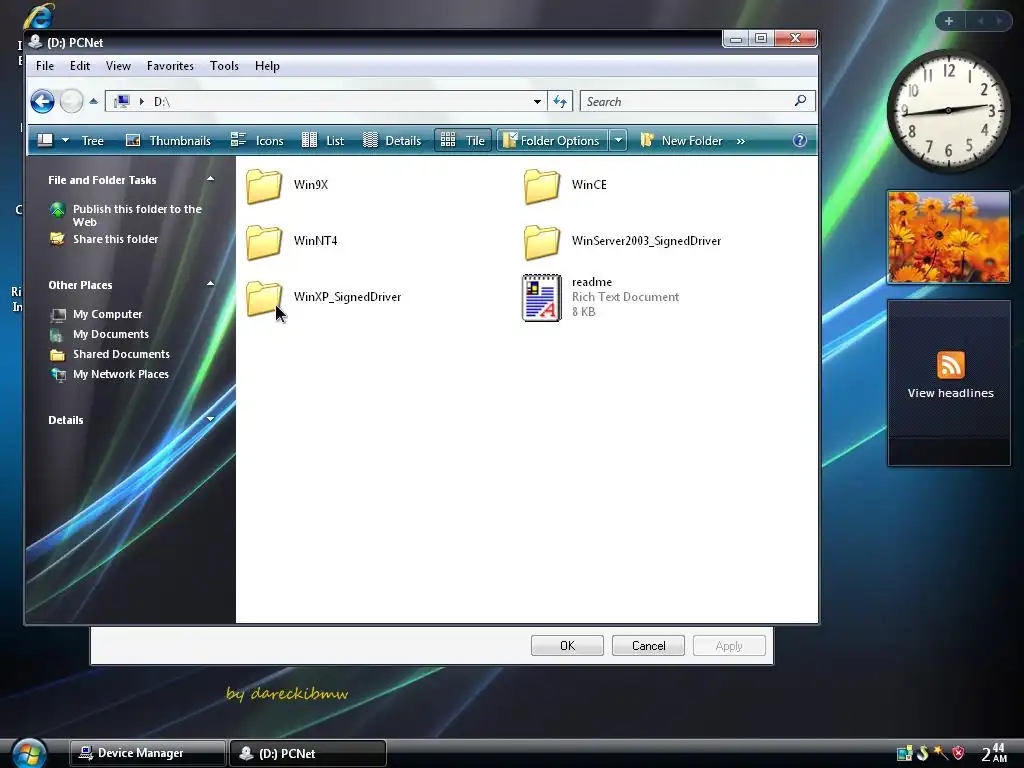Click the magnifier search icon
The image size is (1024, 768).
tap(800, 101)
